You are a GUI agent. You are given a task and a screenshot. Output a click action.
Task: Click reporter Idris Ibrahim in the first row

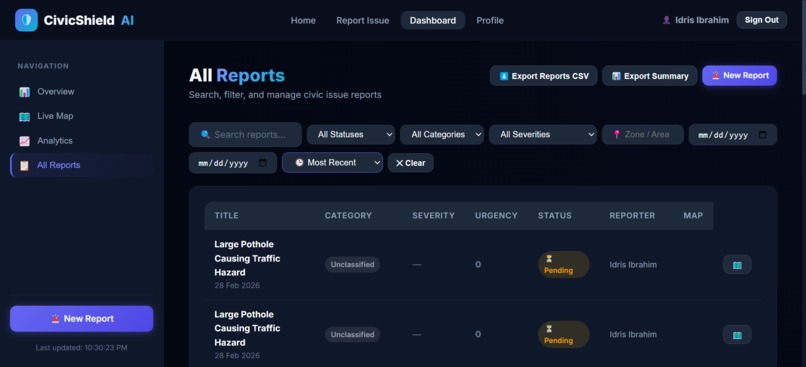(633, 265)
